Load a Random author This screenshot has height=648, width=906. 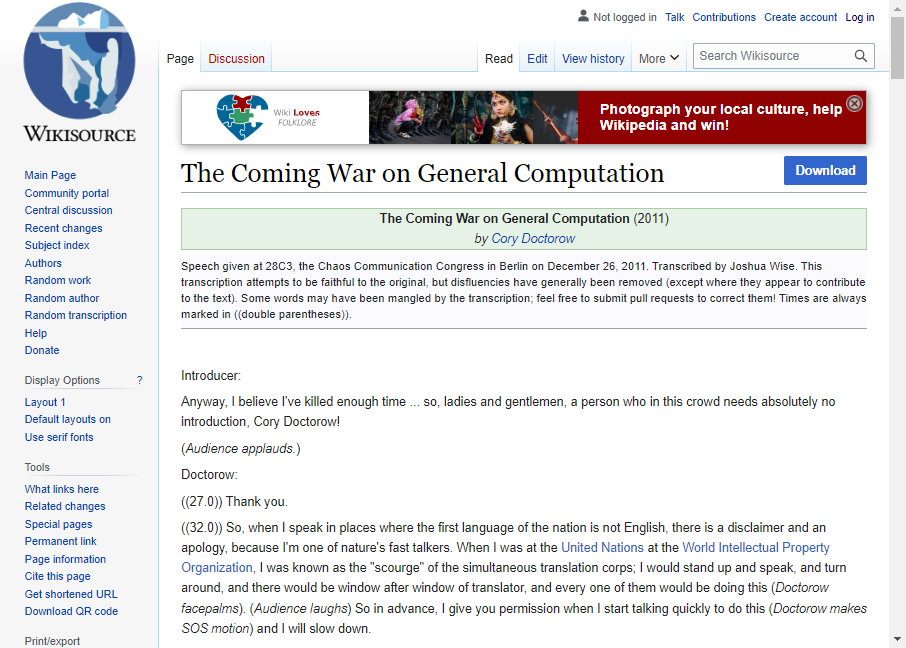(62, 298)
